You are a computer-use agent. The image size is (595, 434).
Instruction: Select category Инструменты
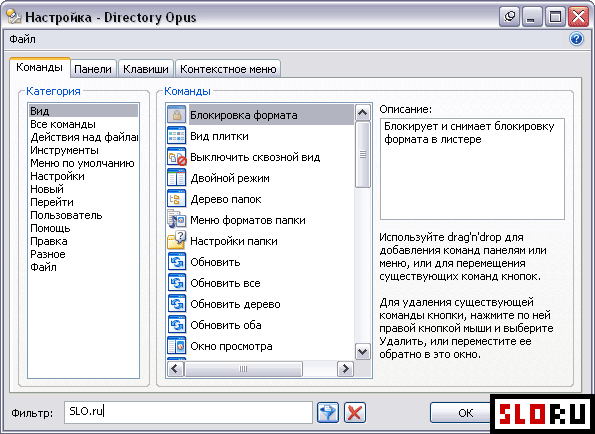click(x=83, y=150)
